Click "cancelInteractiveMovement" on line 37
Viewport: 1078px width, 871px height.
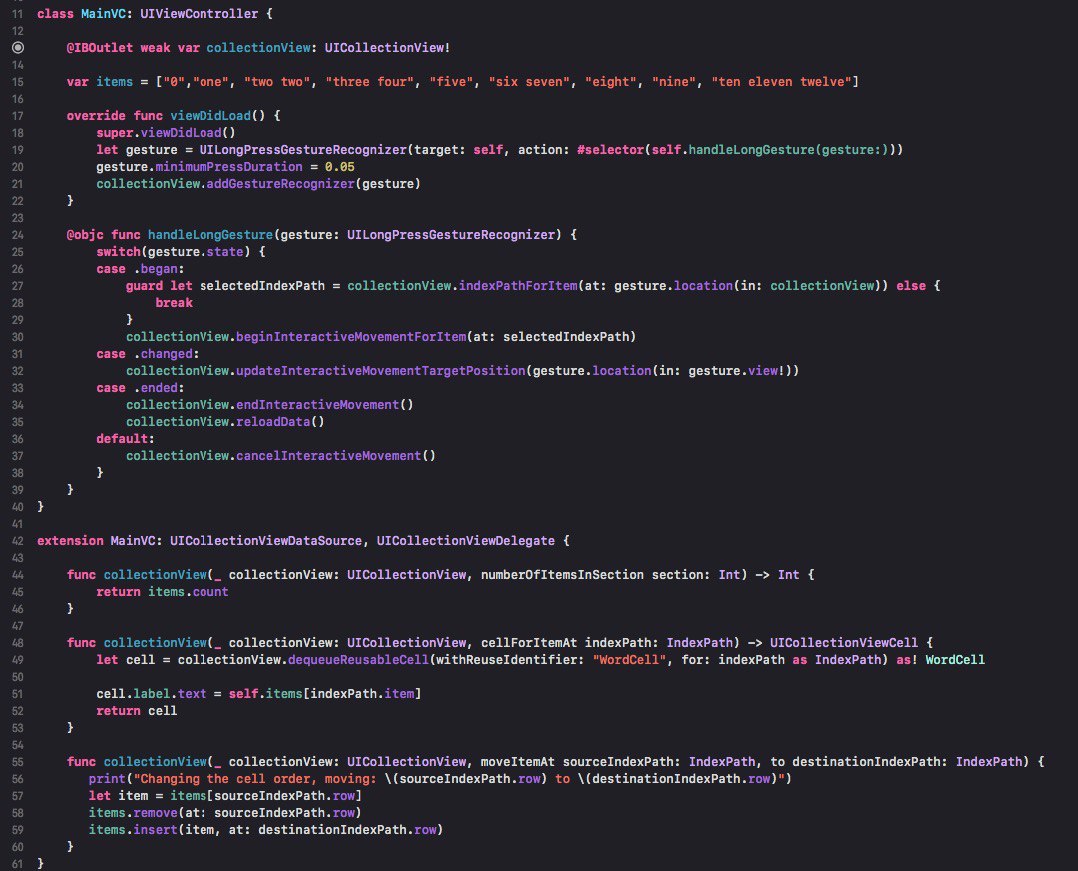(x=329, y=456)
